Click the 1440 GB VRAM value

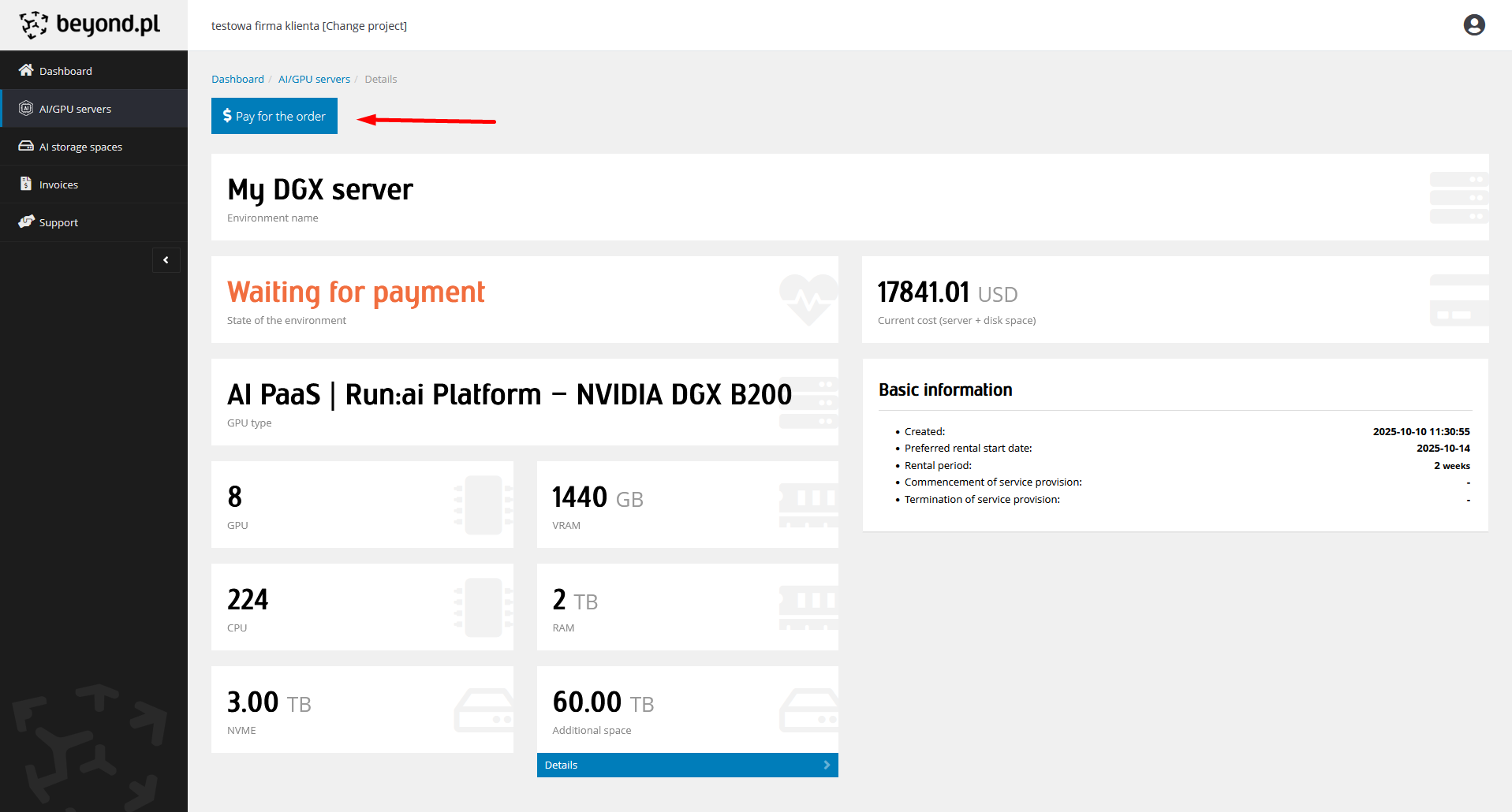click(598, 497)
